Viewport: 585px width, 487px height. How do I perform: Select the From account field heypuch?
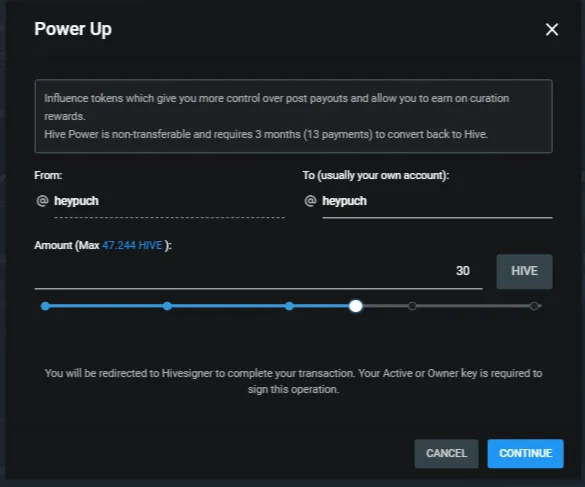point(169,202)
